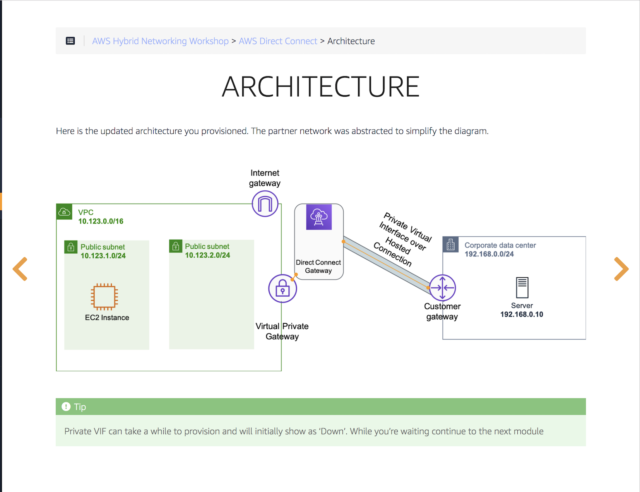Click the Virtual Private Gateway lock icon
This screenshot has width=640, height=492.
[x=283, y=291]
